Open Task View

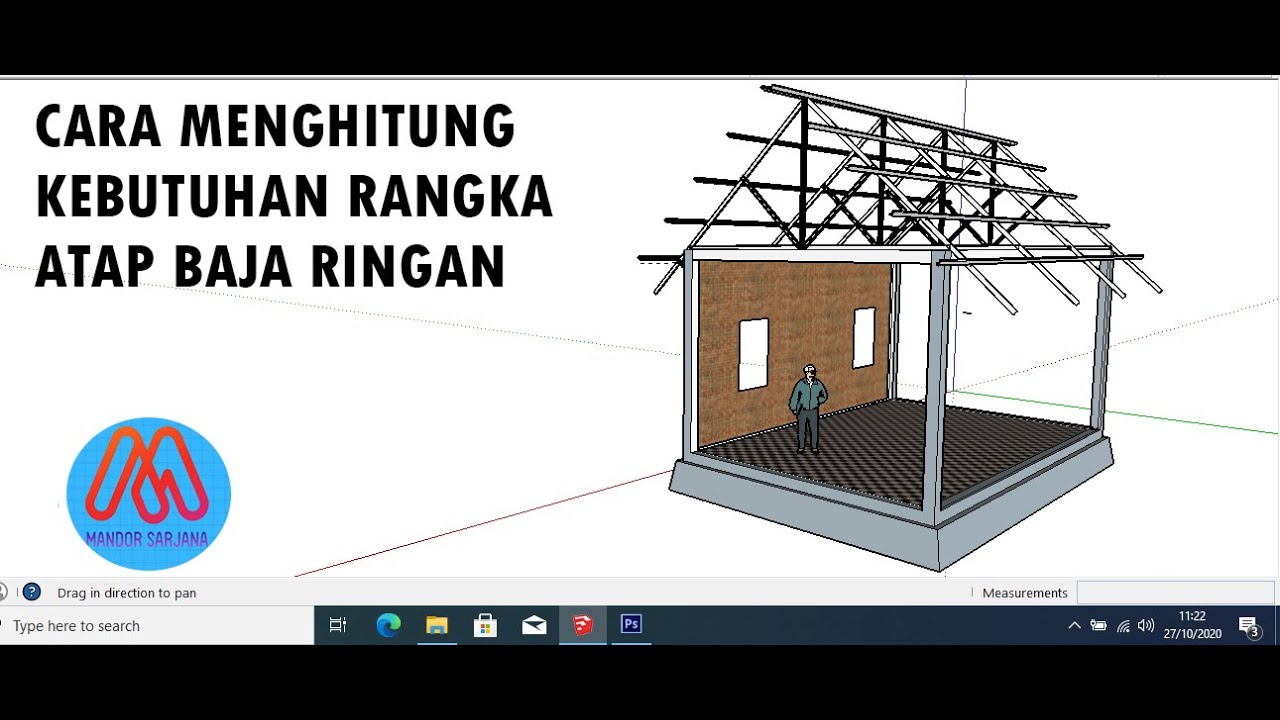coord(337,625)
